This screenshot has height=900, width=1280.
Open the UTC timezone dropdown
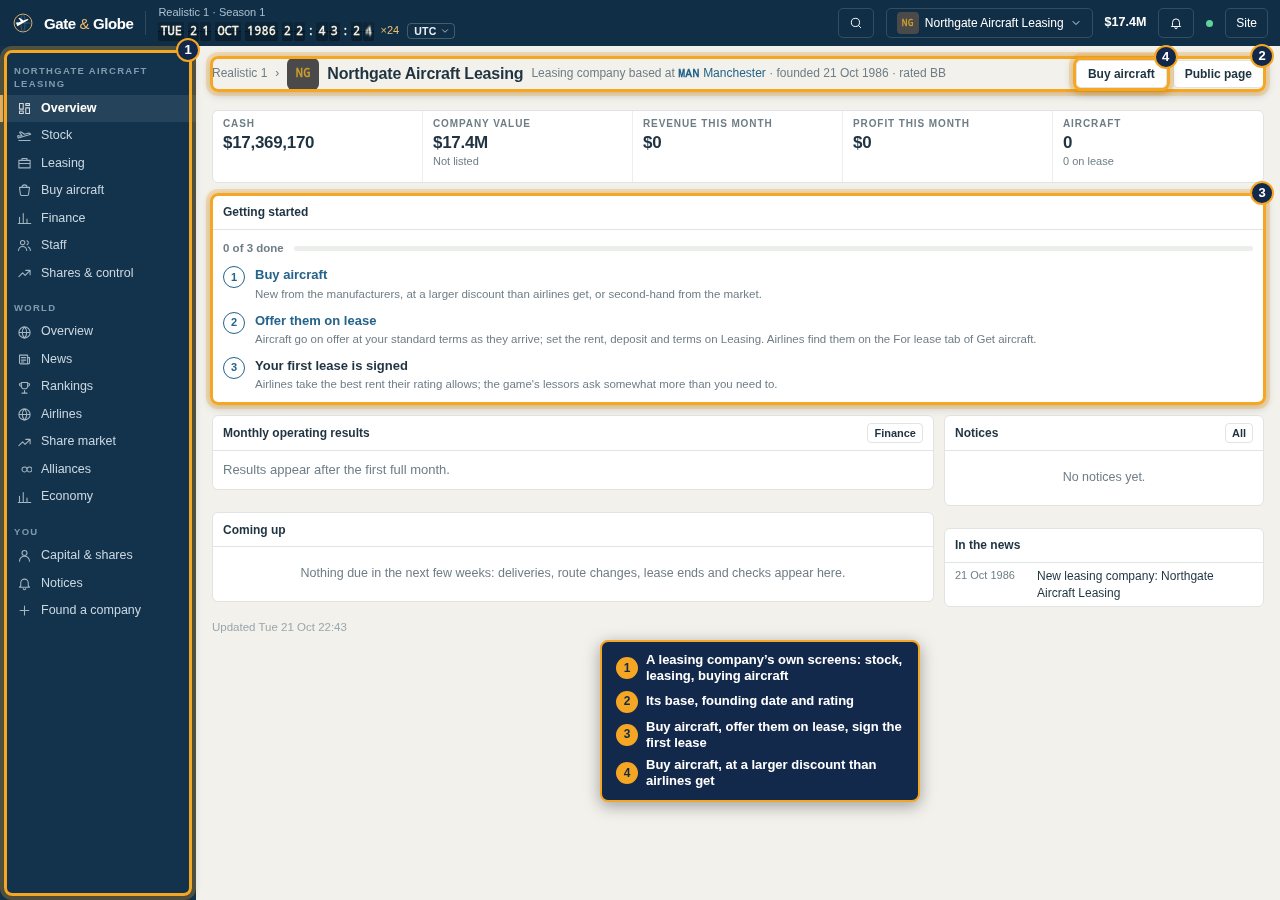pyautogui.click(x=431, y=31)
